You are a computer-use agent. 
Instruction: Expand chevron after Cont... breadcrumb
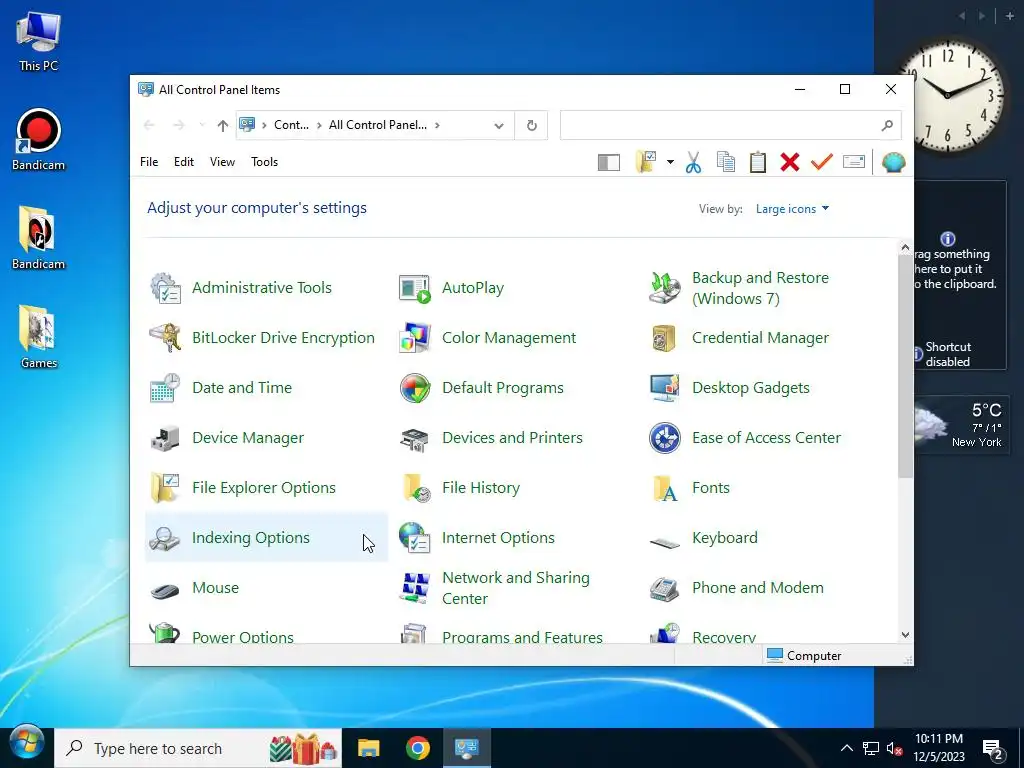[319, 125]
